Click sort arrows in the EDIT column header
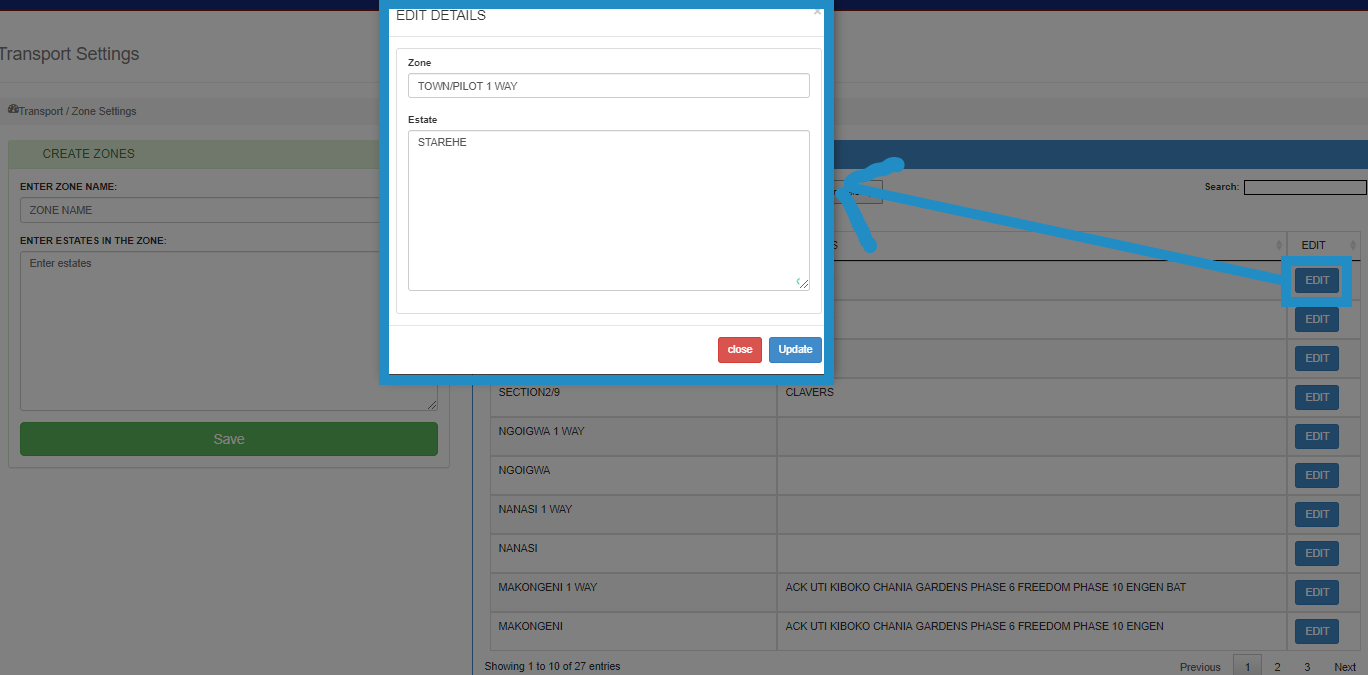The height and width of the screenshot is (675, 1368). pos(1353,246)
